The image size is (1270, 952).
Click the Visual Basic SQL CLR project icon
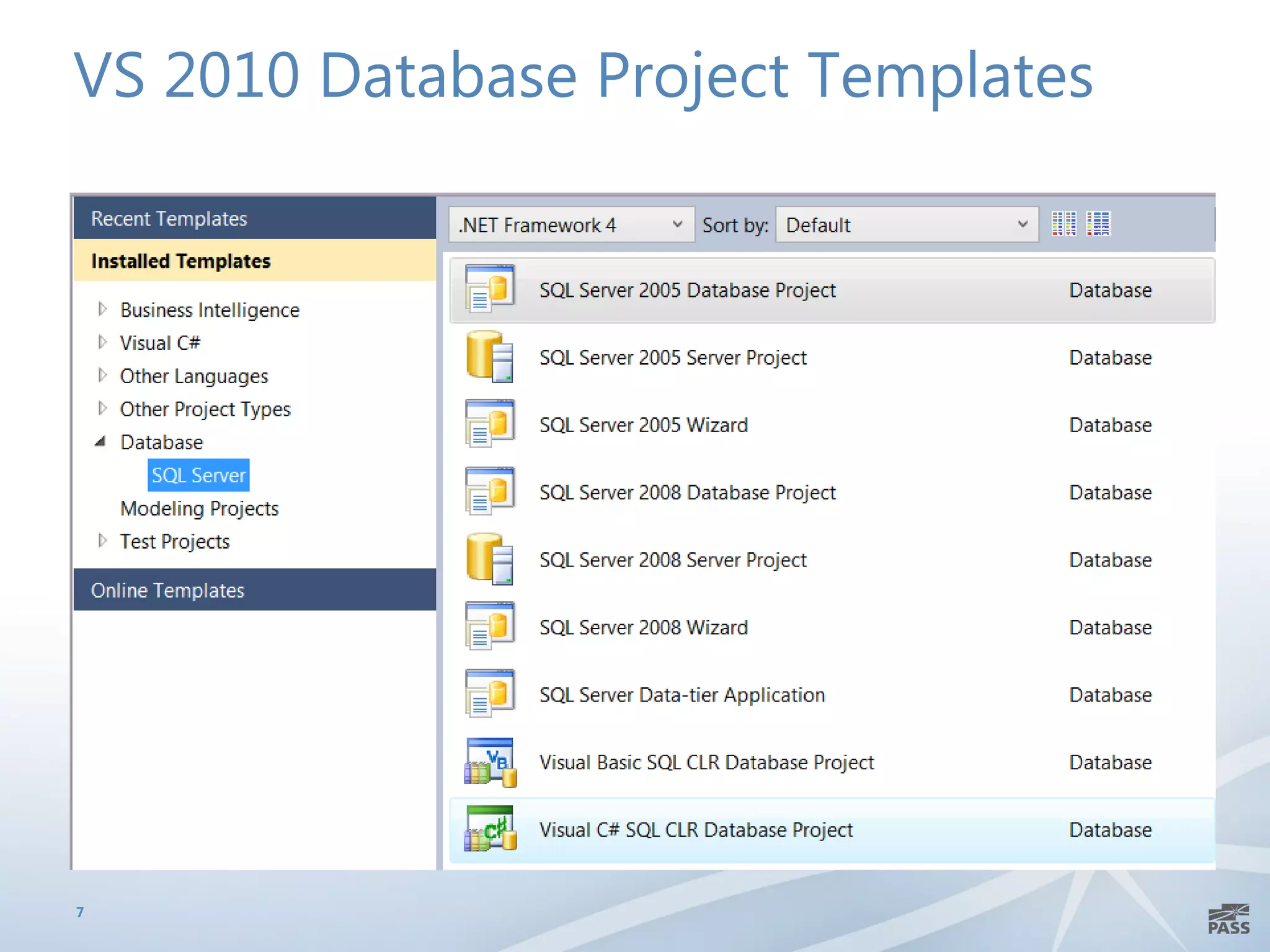[491, 762]
